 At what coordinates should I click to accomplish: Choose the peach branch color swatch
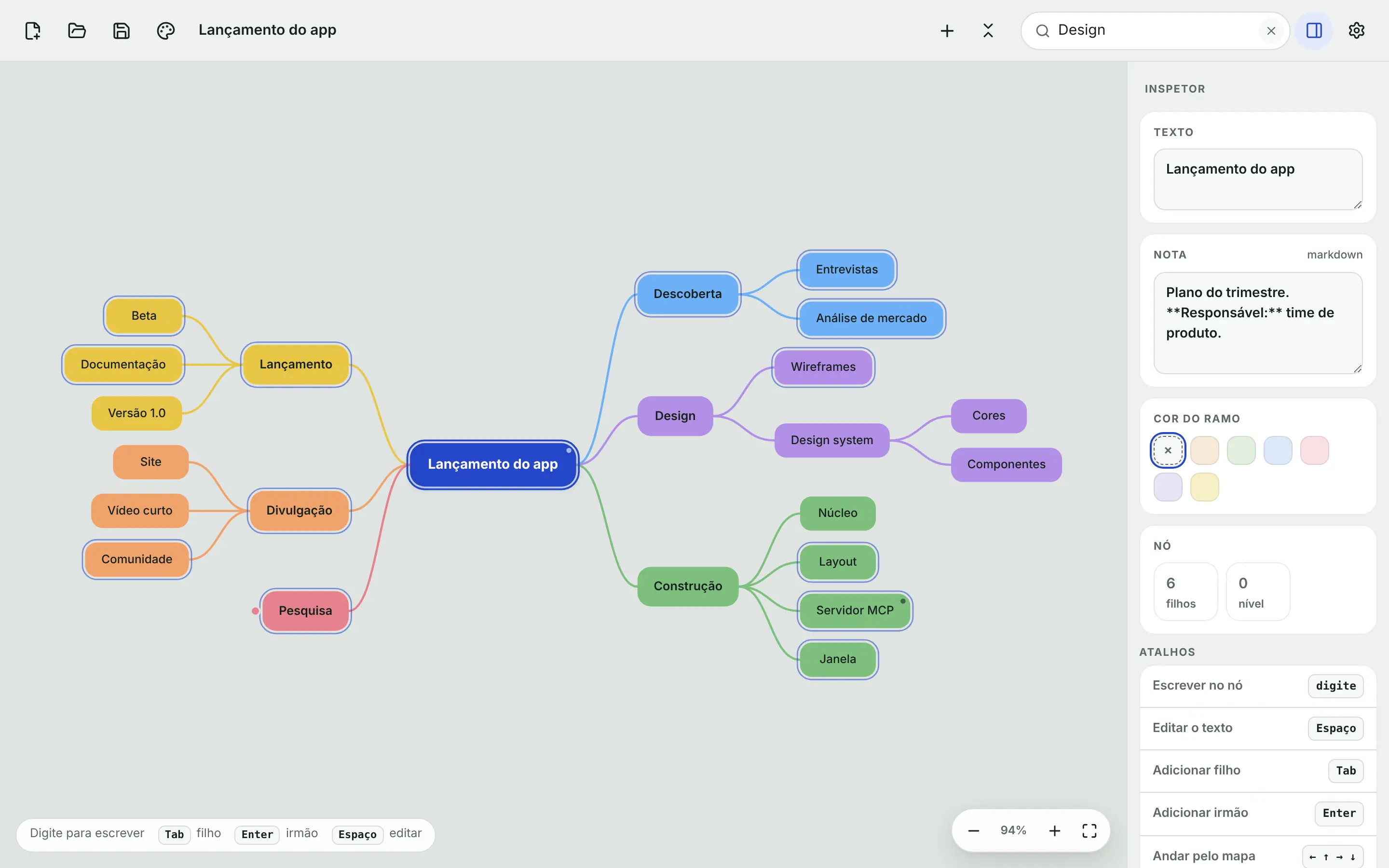1204,450
